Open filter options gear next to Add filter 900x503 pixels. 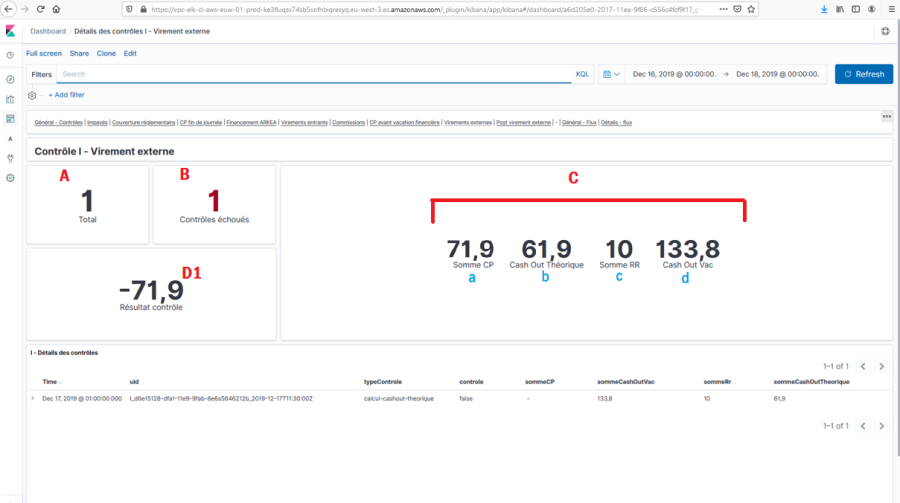point(33,95)
